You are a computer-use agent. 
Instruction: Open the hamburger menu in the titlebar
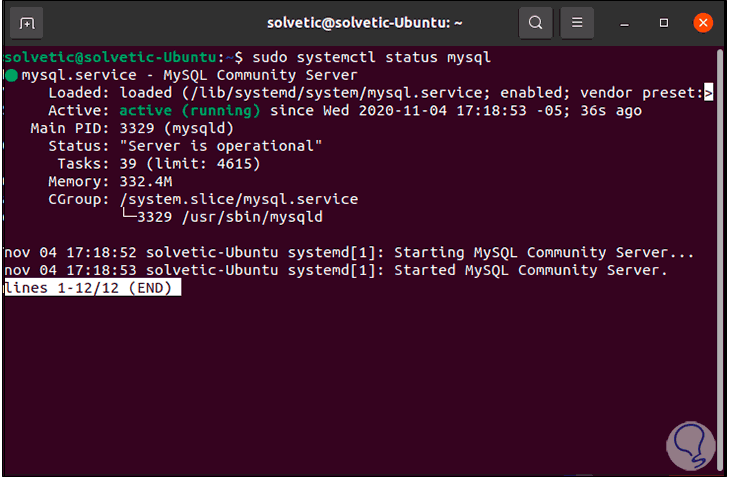(576, 22)
